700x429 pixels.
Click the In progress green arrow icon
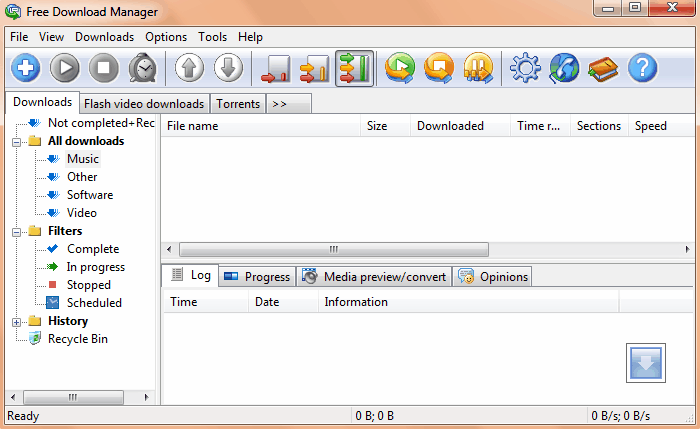53,267
